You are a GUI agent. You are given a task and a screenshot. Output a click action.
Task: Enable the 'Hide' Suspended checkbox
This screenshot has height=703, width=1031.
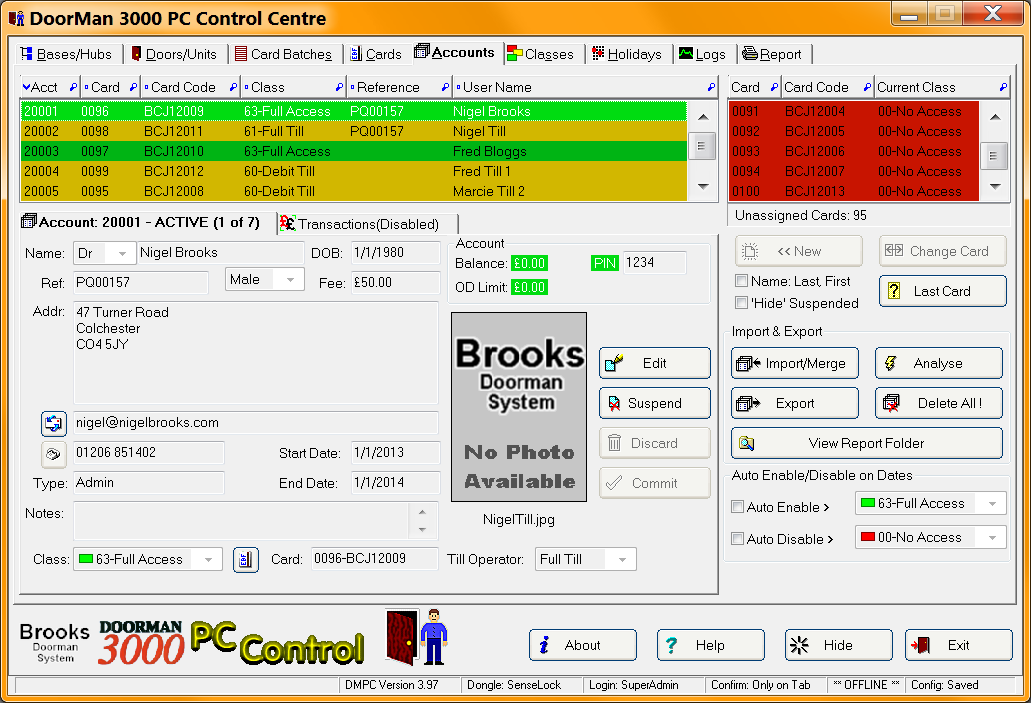click(742, 303)
